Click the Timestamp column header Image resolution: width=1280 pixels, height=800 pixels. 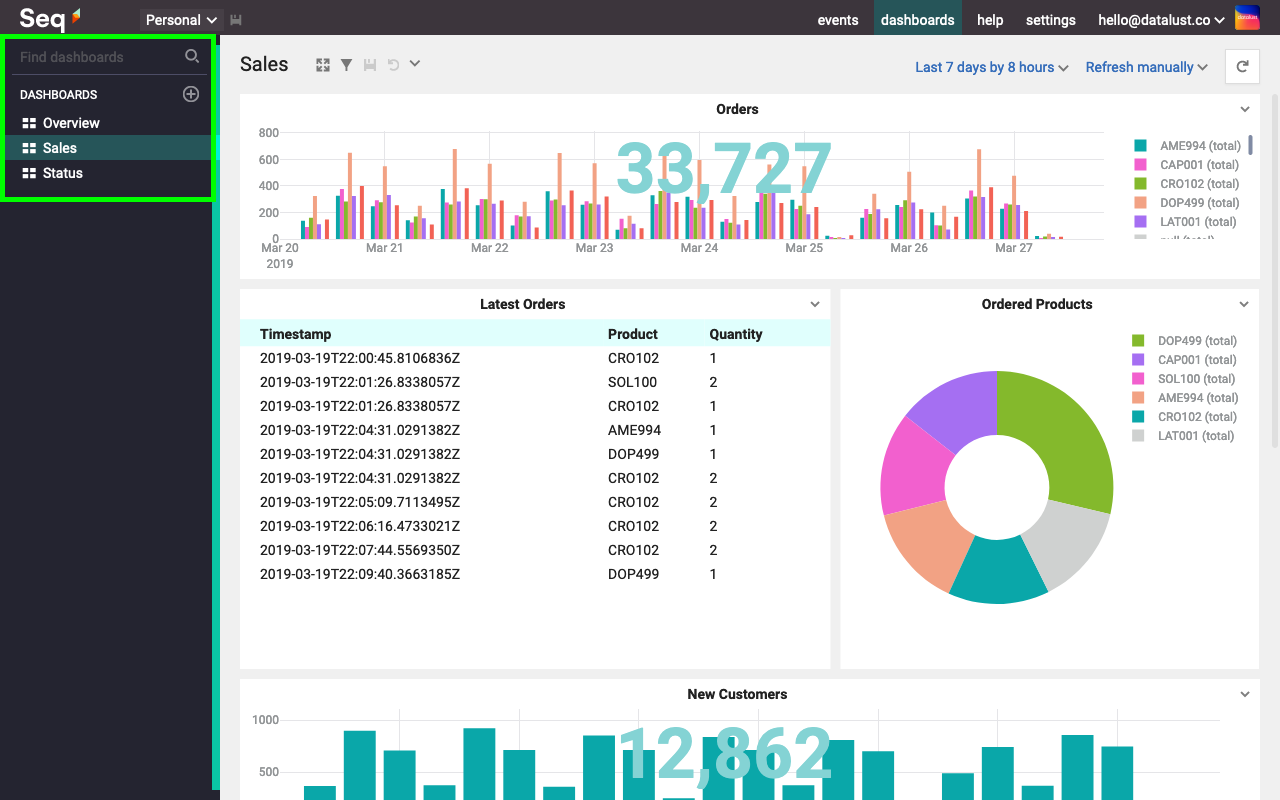coord(295,334)
